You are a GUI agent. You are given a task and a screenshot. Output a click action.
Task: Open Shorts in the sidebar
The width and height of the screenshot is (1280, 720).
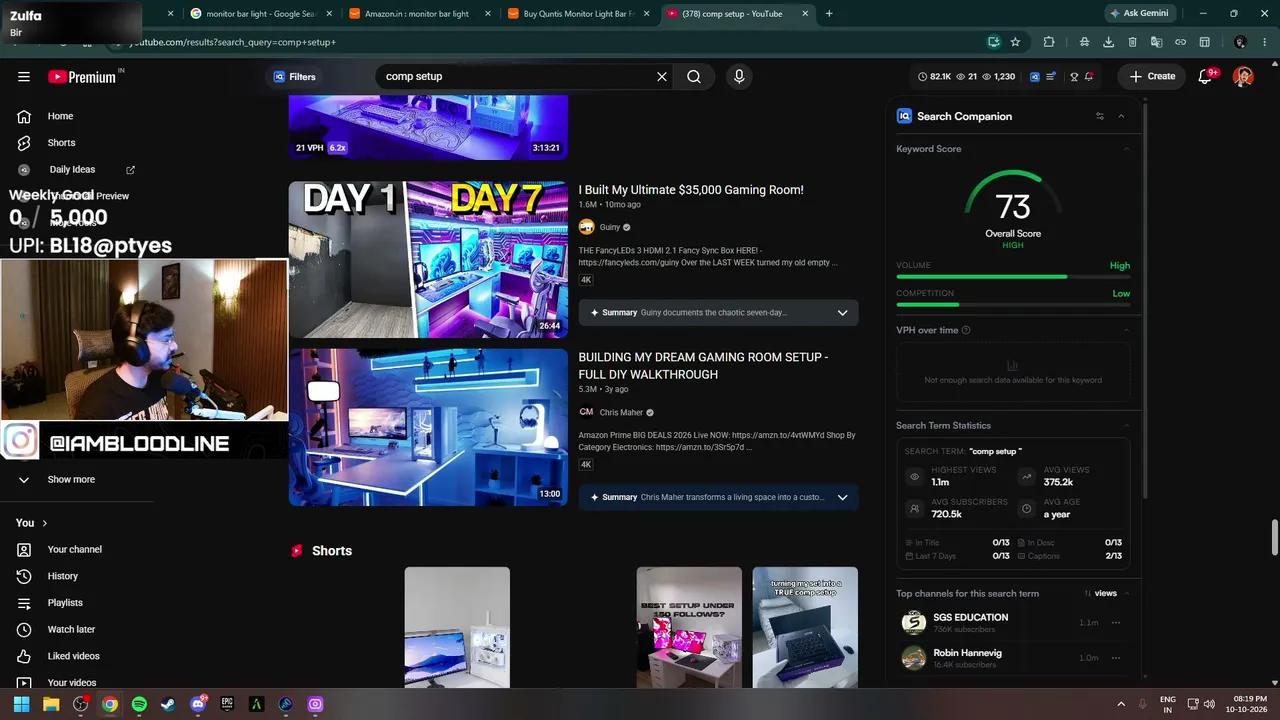click(61, 143)
